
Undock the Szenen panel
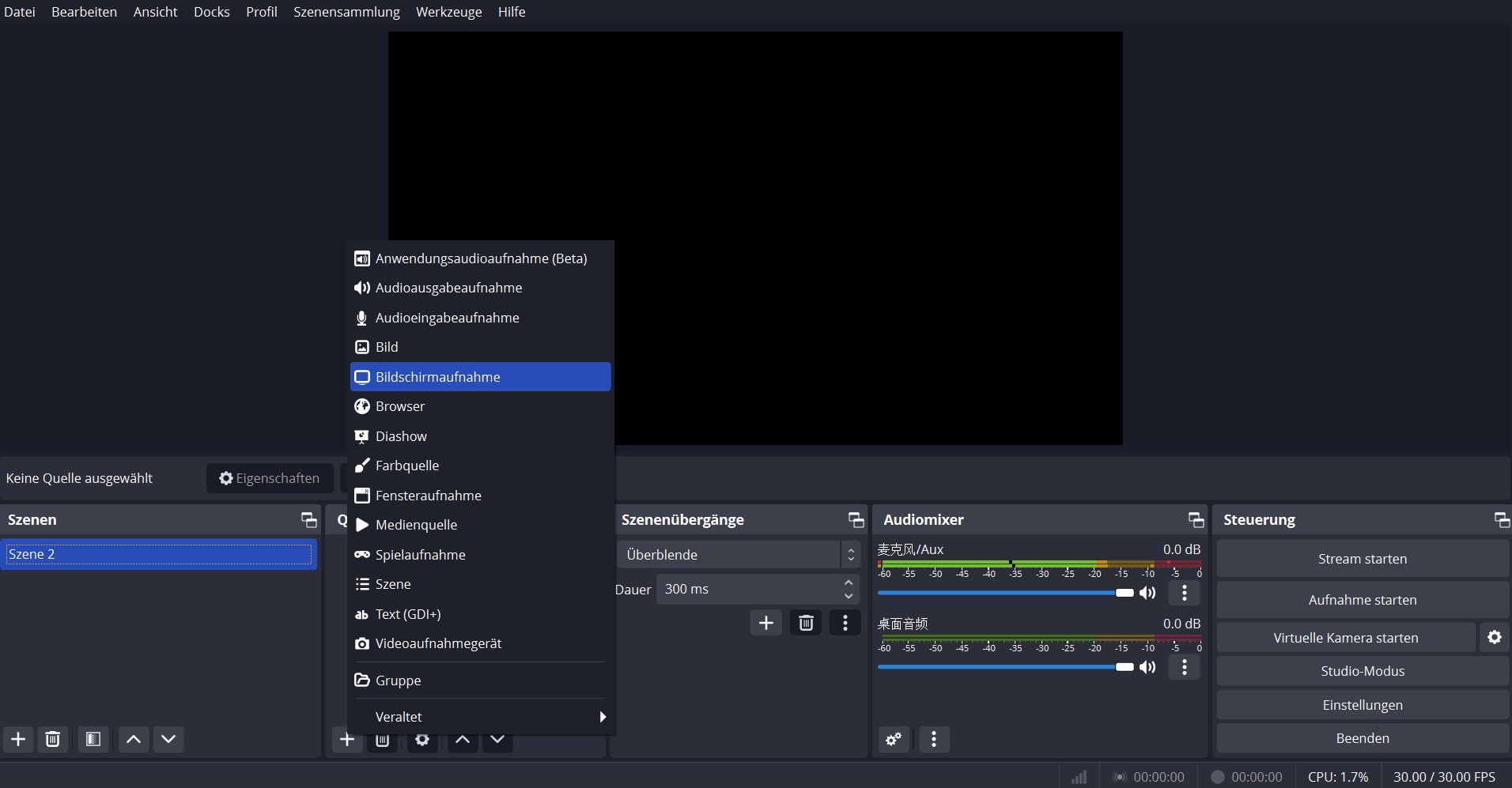[x=308, y=519]
